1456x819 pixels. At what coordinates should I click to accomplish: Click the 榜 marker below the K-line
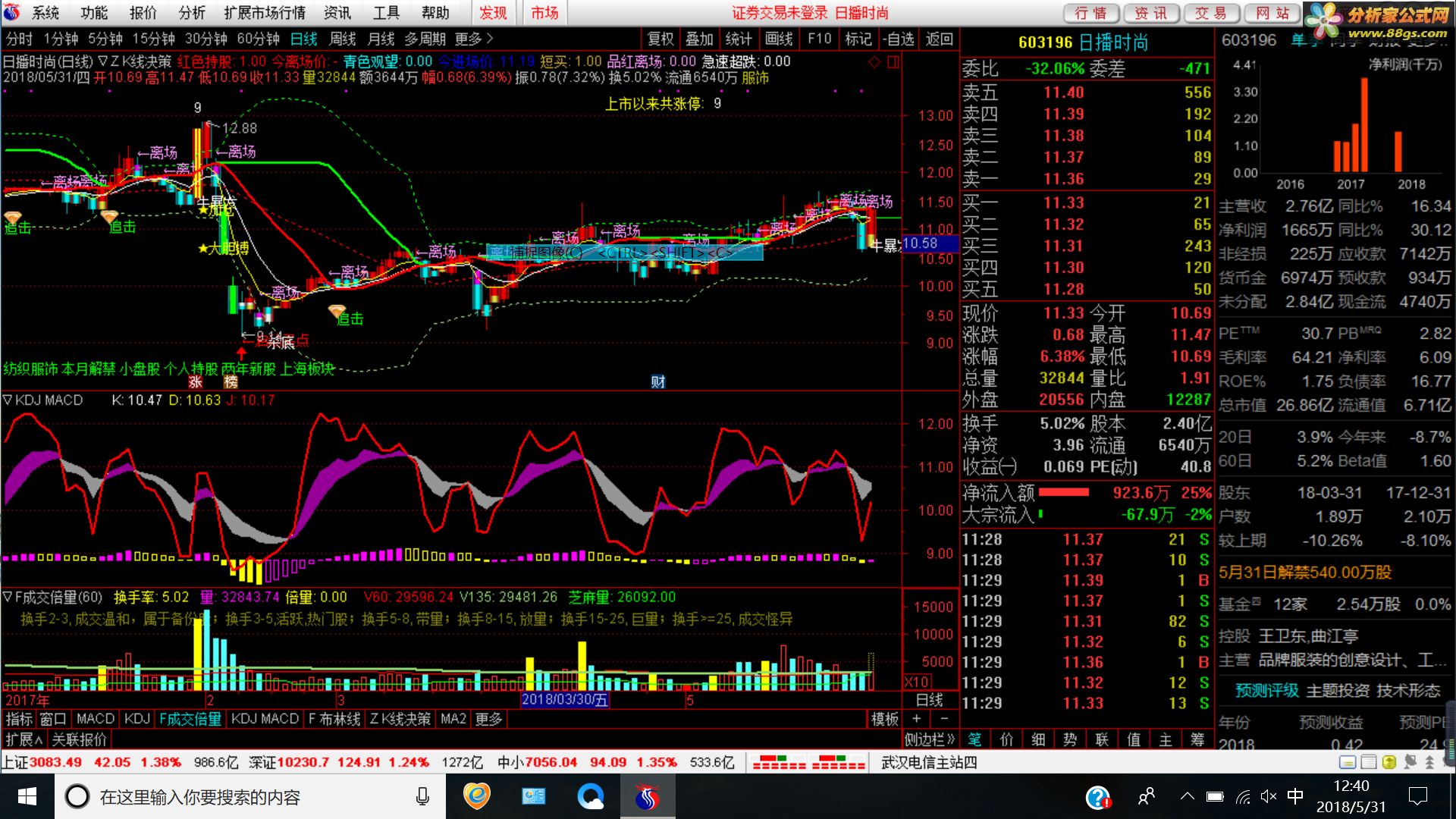click(231, 382)
